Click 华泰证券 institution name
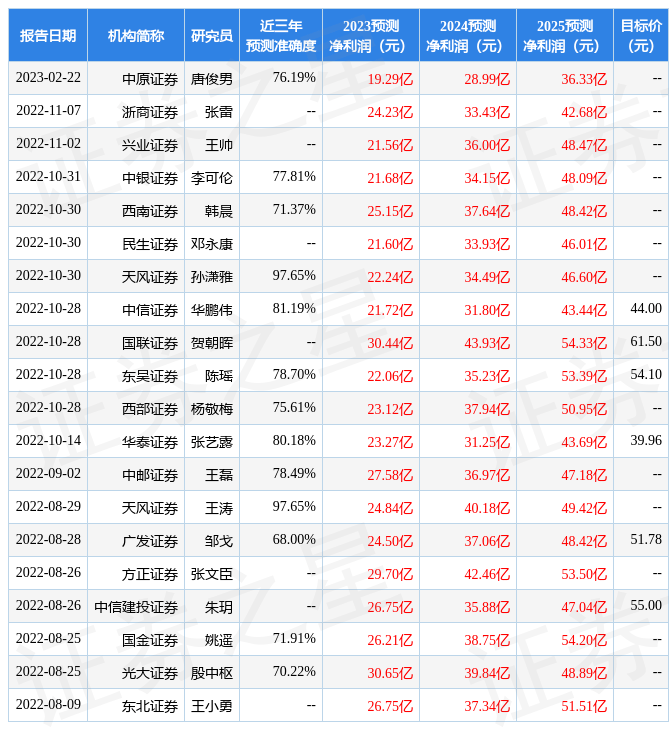This screenshot has width=669, height=730. (150, 443)
